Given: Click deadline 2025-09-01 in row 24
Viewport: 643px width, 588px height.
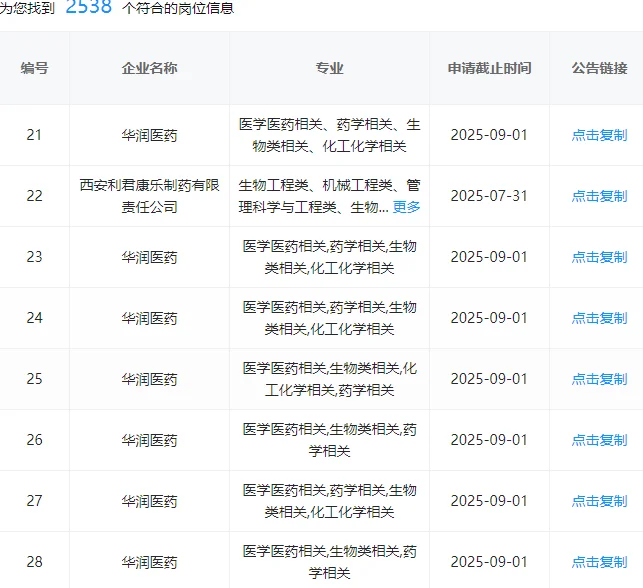Looking at the screenshot, I should 489,318.
